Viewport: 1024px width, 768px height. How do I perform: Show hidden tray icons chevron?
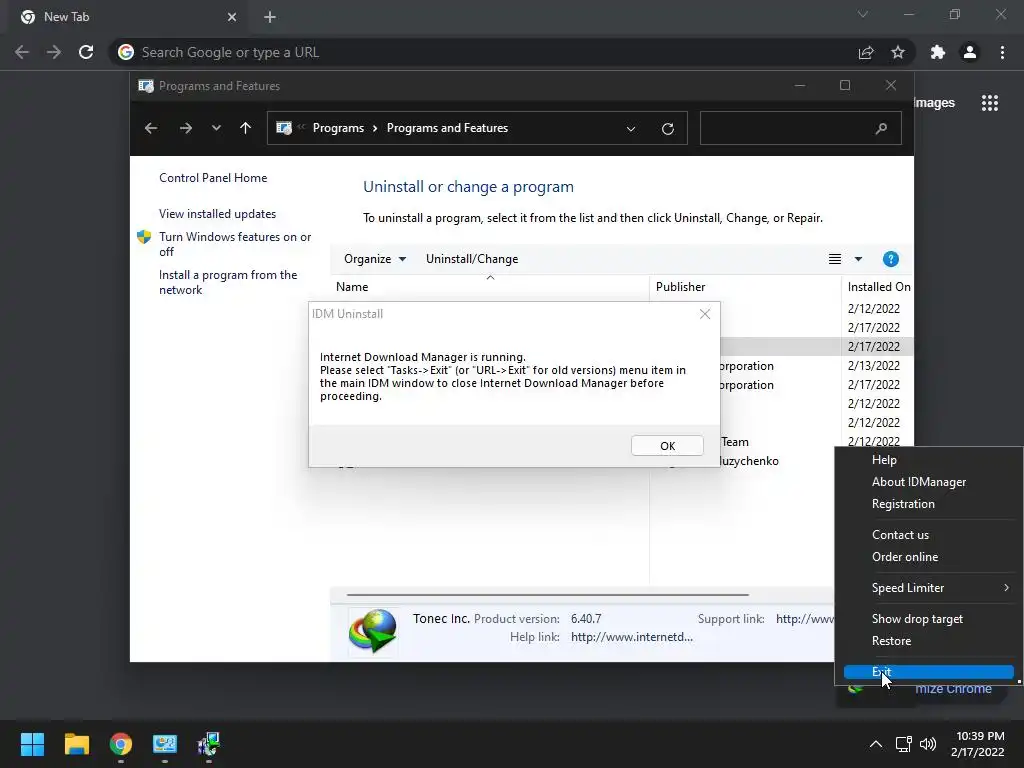[x=876, y=744]
